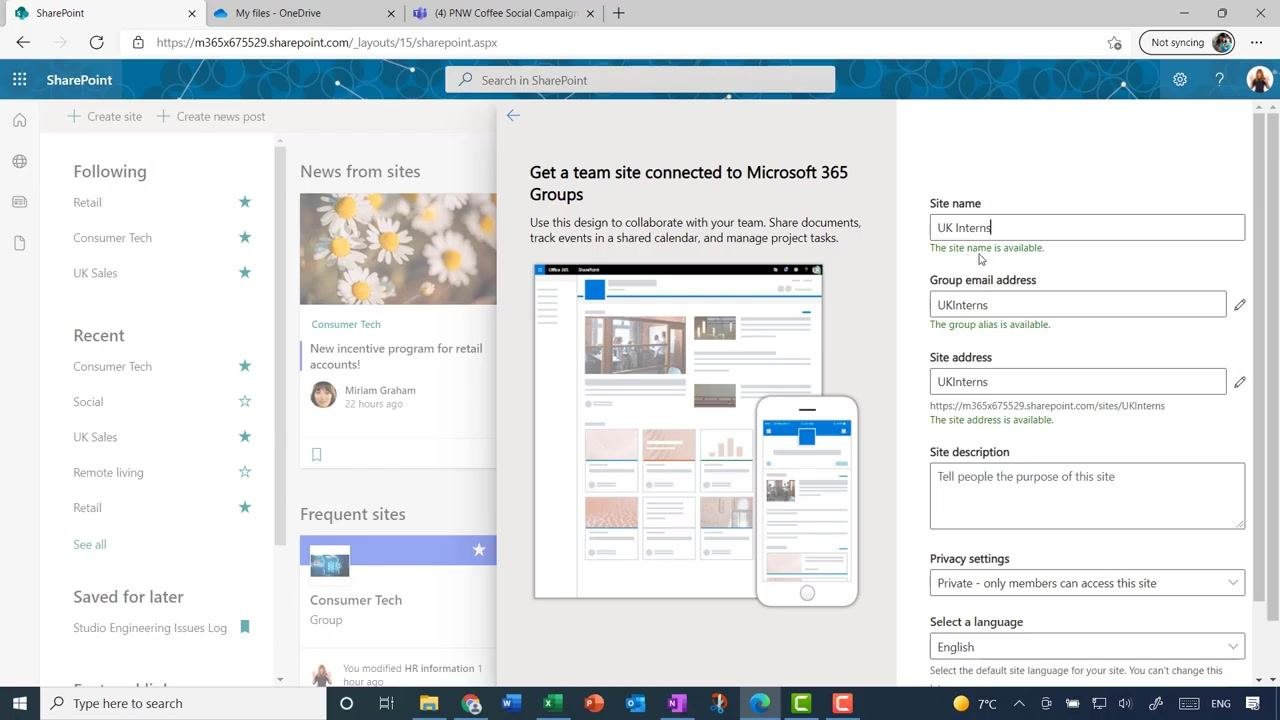1280x720 pixels.
Task: Switch to My files - OneDrive tab
Action: point(303,13)
